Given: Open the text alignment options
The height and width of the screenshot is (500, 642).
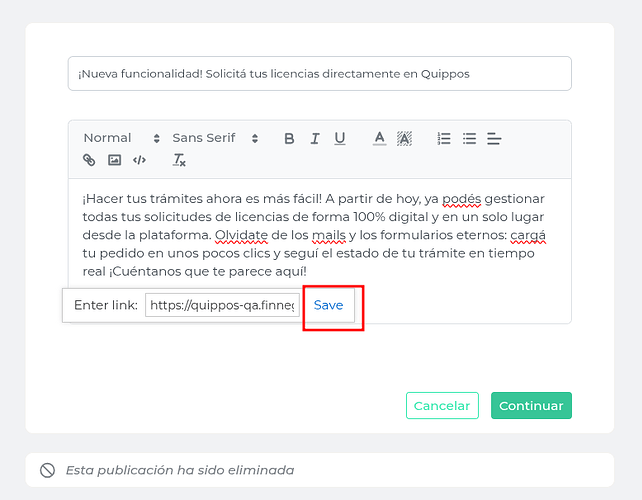Looking at the screenshot, I should click(494, 139).
